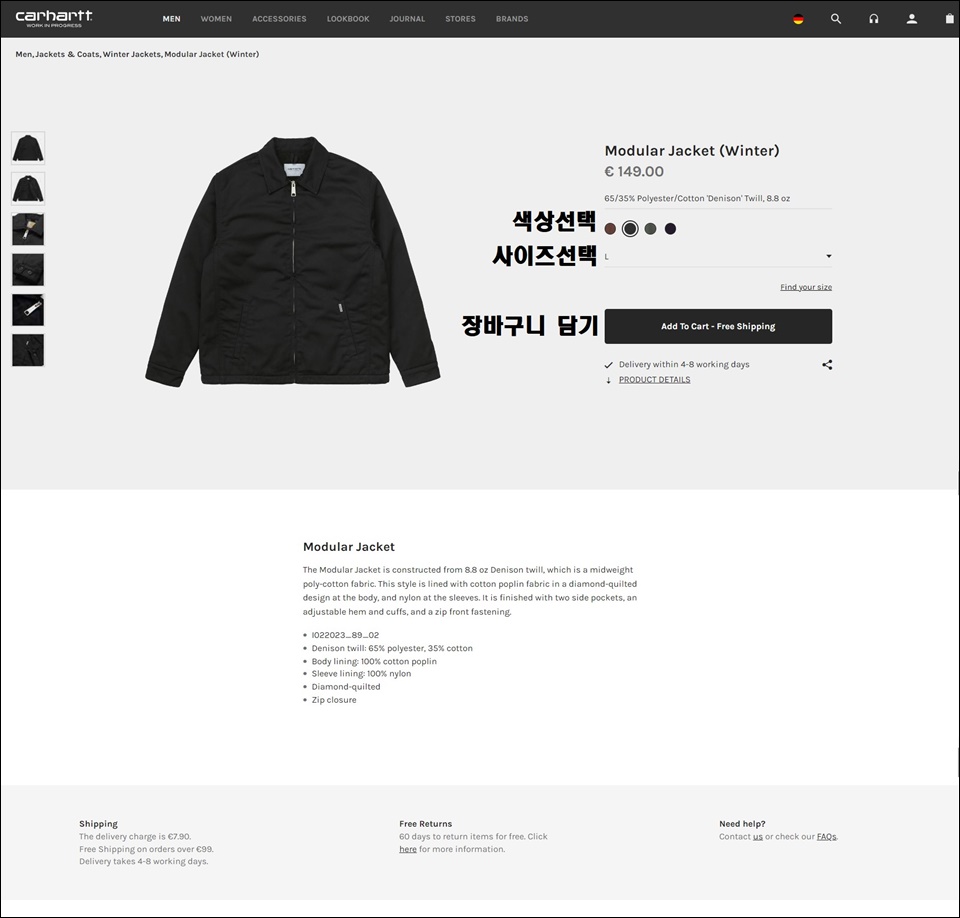Open the Contact 'us' link

point(758,837)
